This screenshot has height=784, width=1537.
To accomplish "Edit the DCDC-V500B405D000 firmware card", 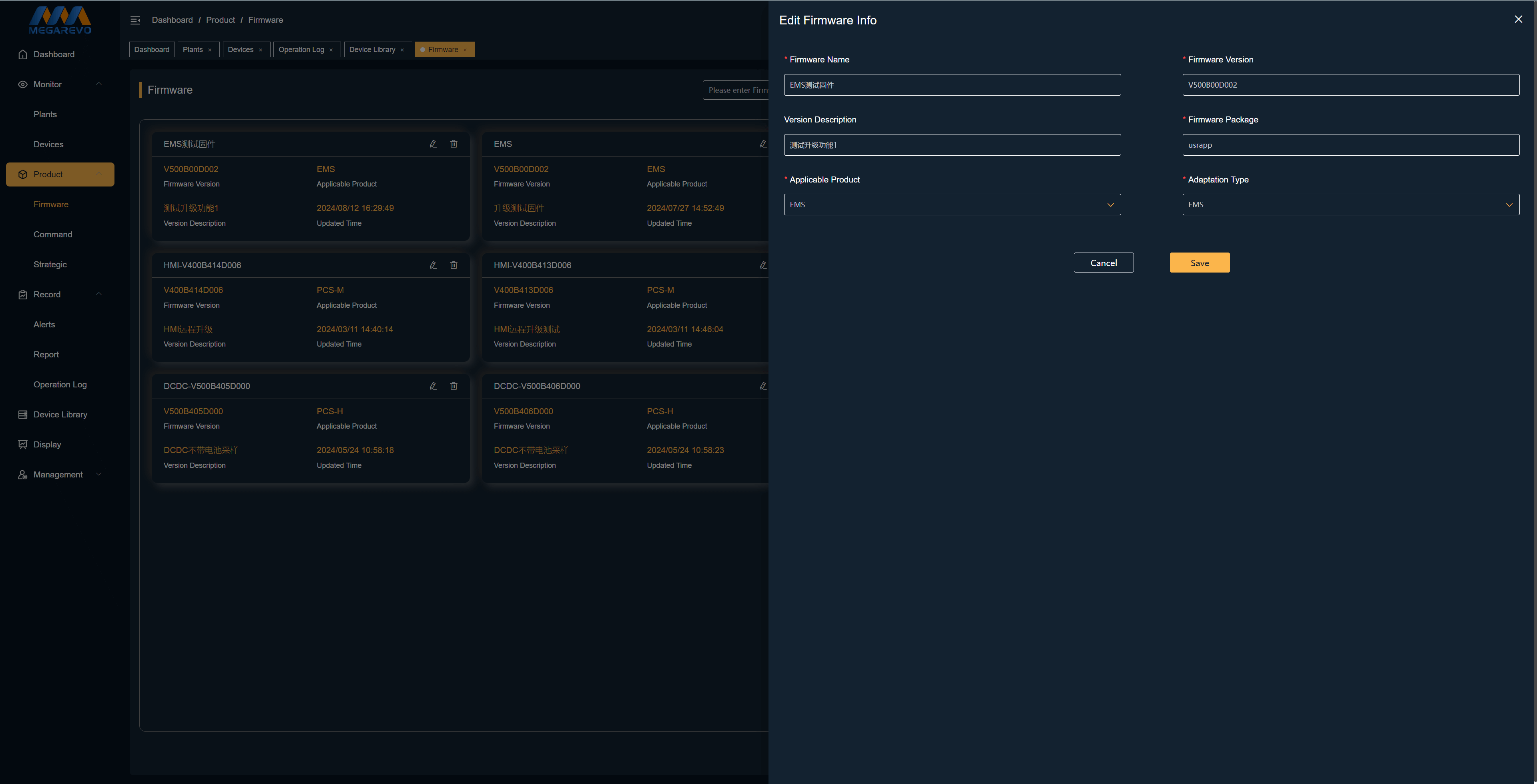I will point(433,386).
